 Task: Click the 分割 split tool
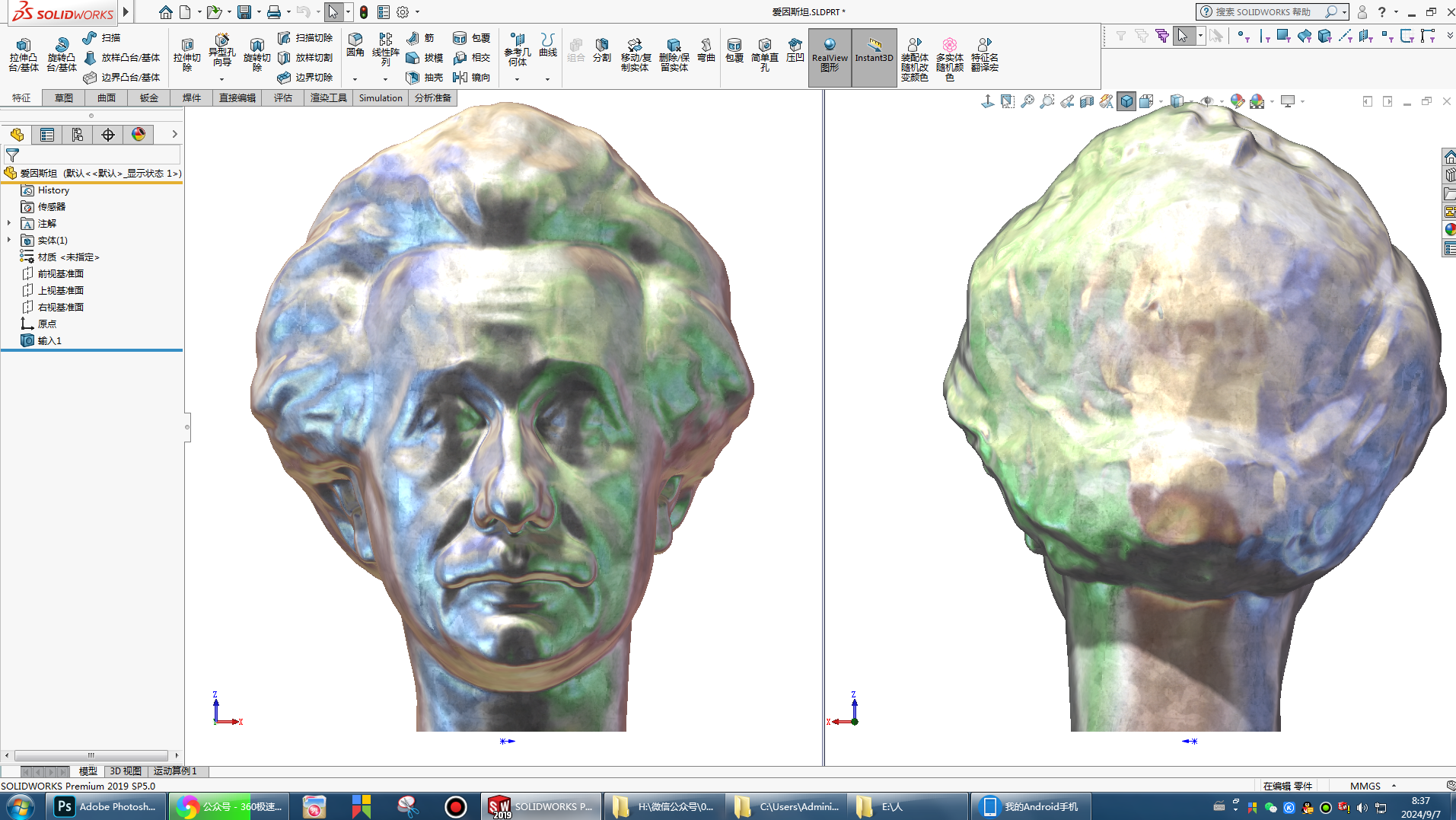pos(602,50)
